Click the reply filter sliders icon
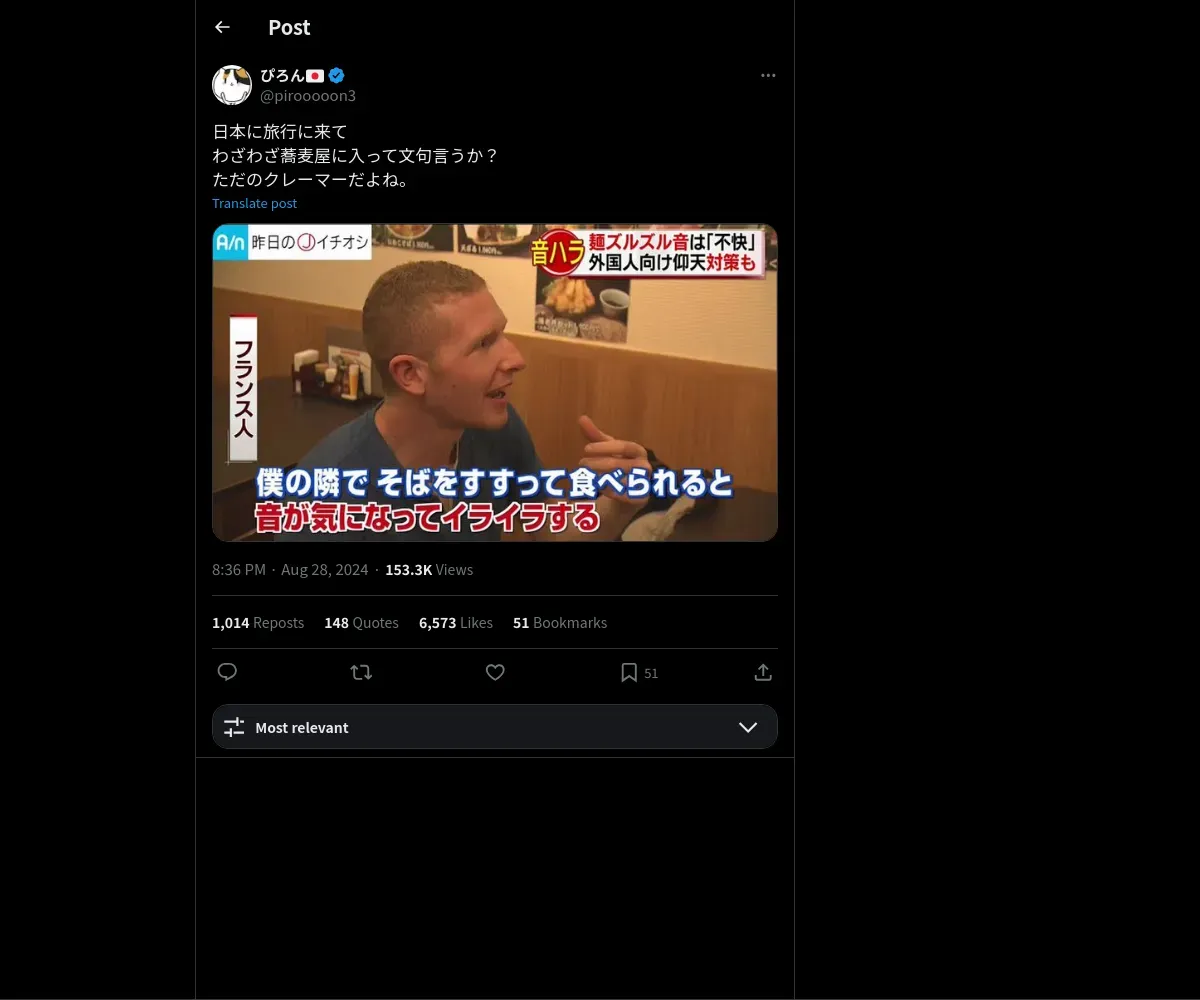Screen dimensions: 1200x1000 [x=234, y=727]
